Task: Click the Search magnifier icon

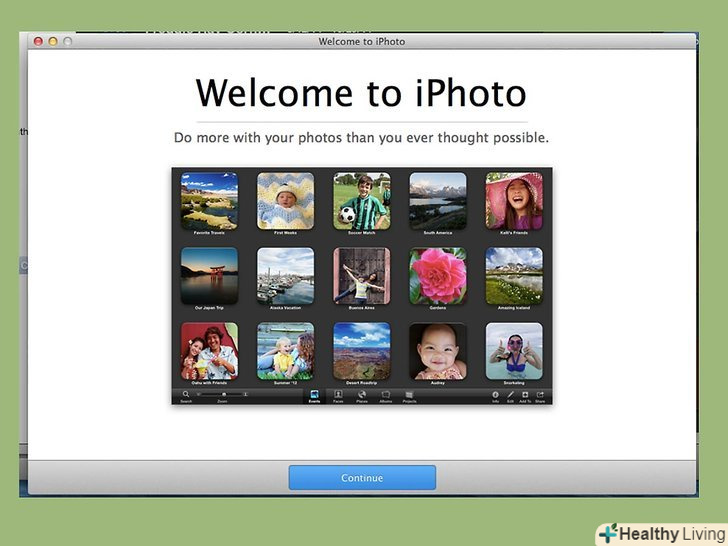Action: (186, 395)
